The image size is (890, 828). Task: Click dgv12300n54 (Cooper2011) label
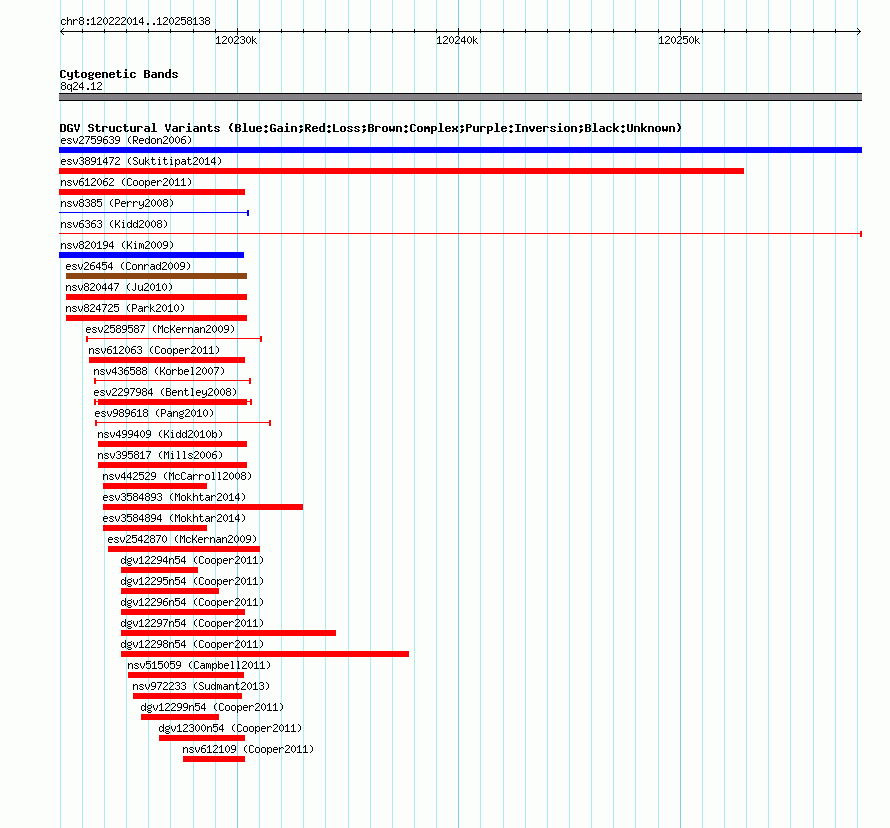tap(230, 728)
